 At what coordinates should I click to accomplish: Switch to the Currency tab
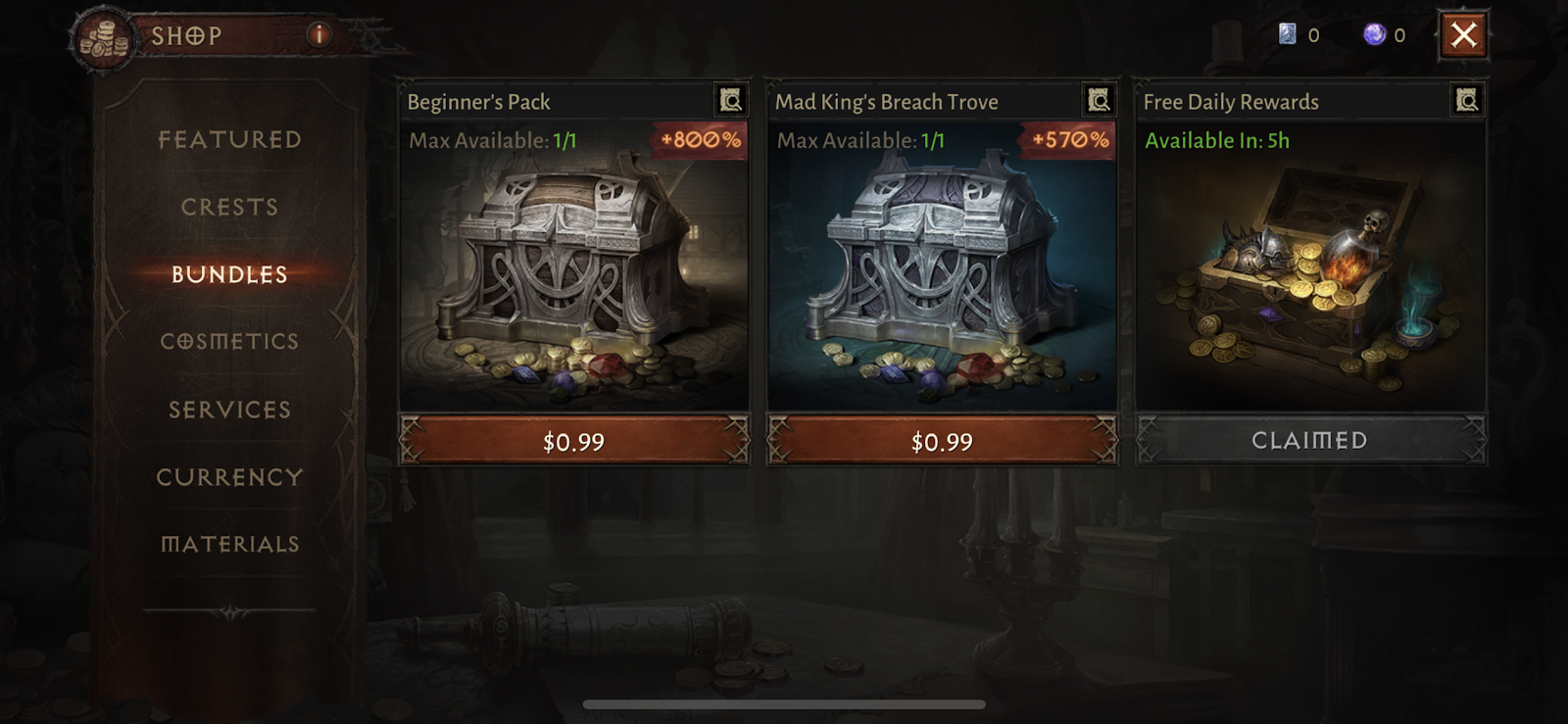pyautogui.click(x=230, y=477)
